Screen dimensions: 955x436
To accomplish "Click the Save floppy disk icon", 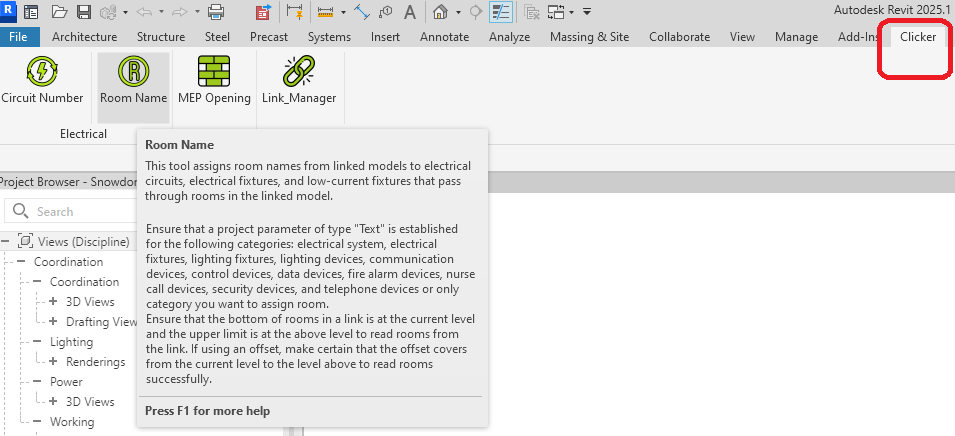I will coord(83,12).
